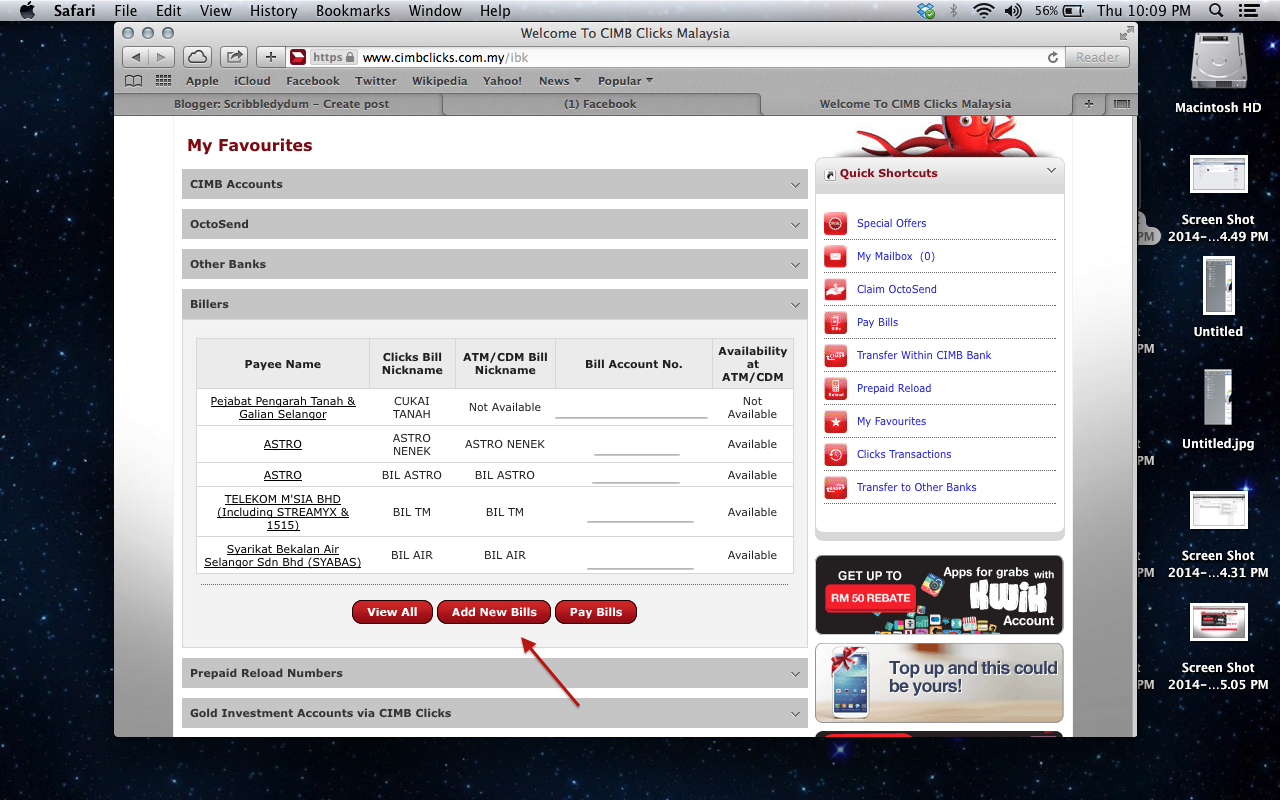Open the Popular bookmarks dropdown
This screenshot has height=800, width=1280.
[625, 81]
